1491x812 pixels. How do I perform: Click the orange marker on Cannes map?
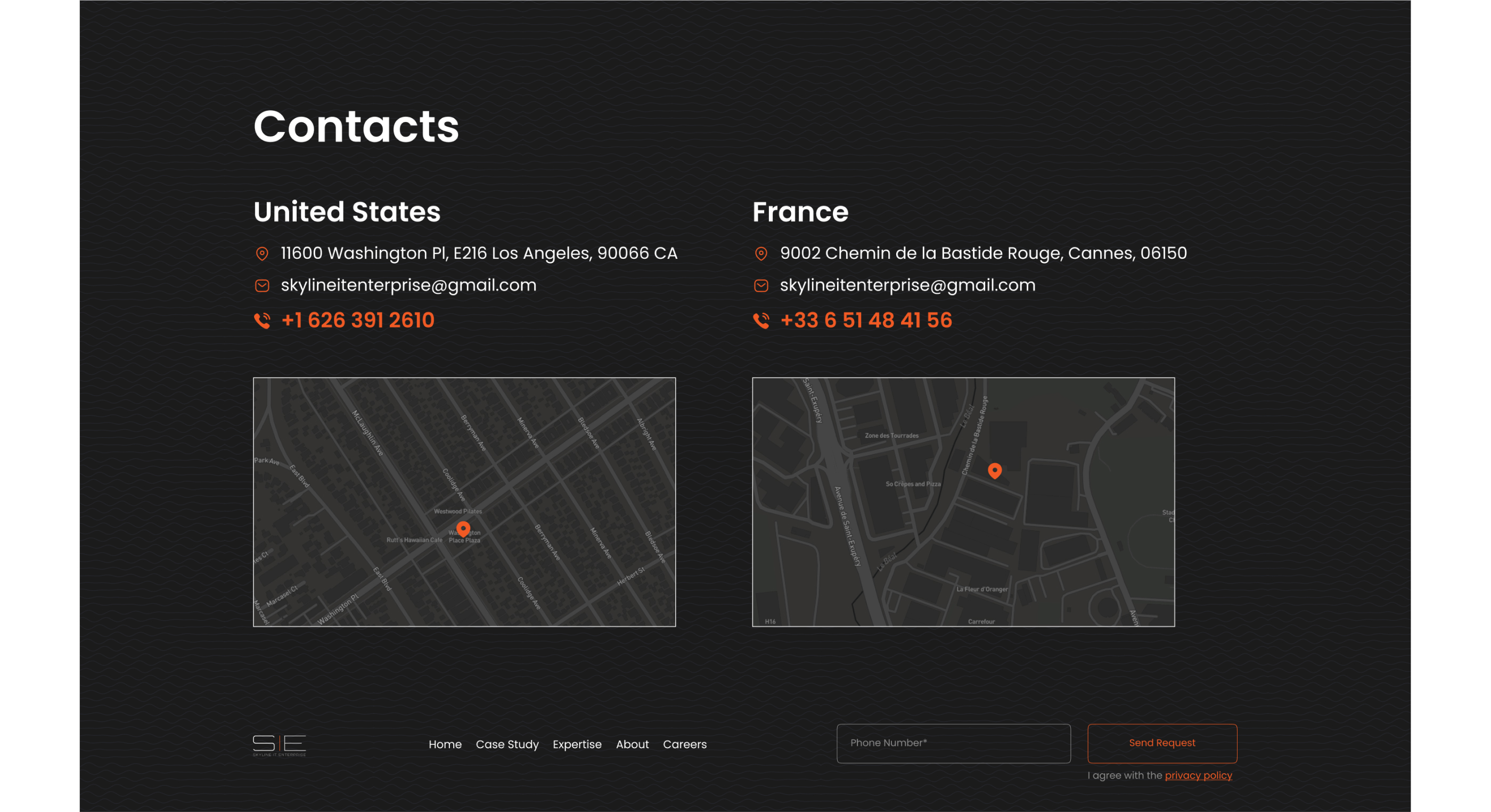[x=994, y=471]
